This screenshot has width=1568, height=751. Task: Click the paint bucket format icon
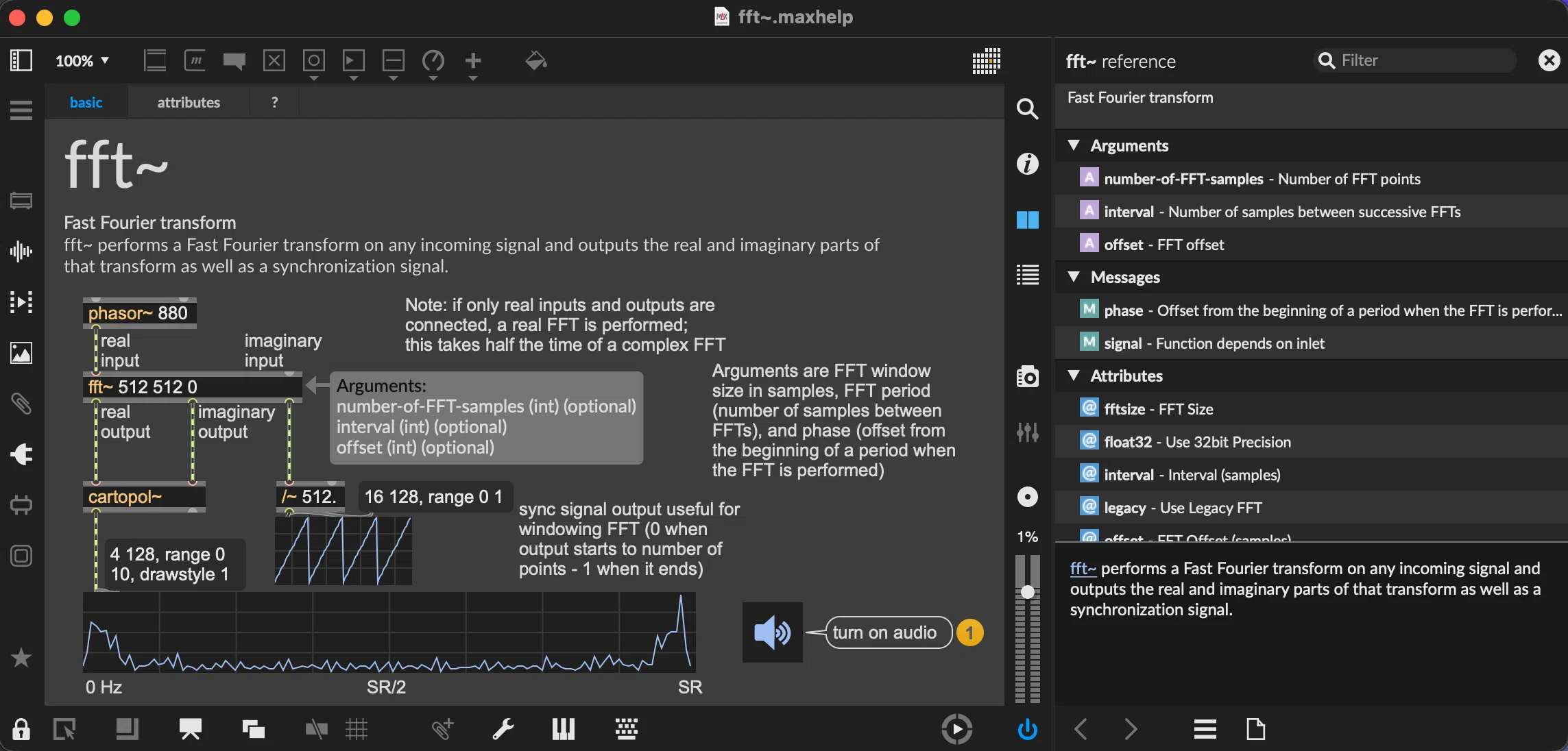coord(536,60)
